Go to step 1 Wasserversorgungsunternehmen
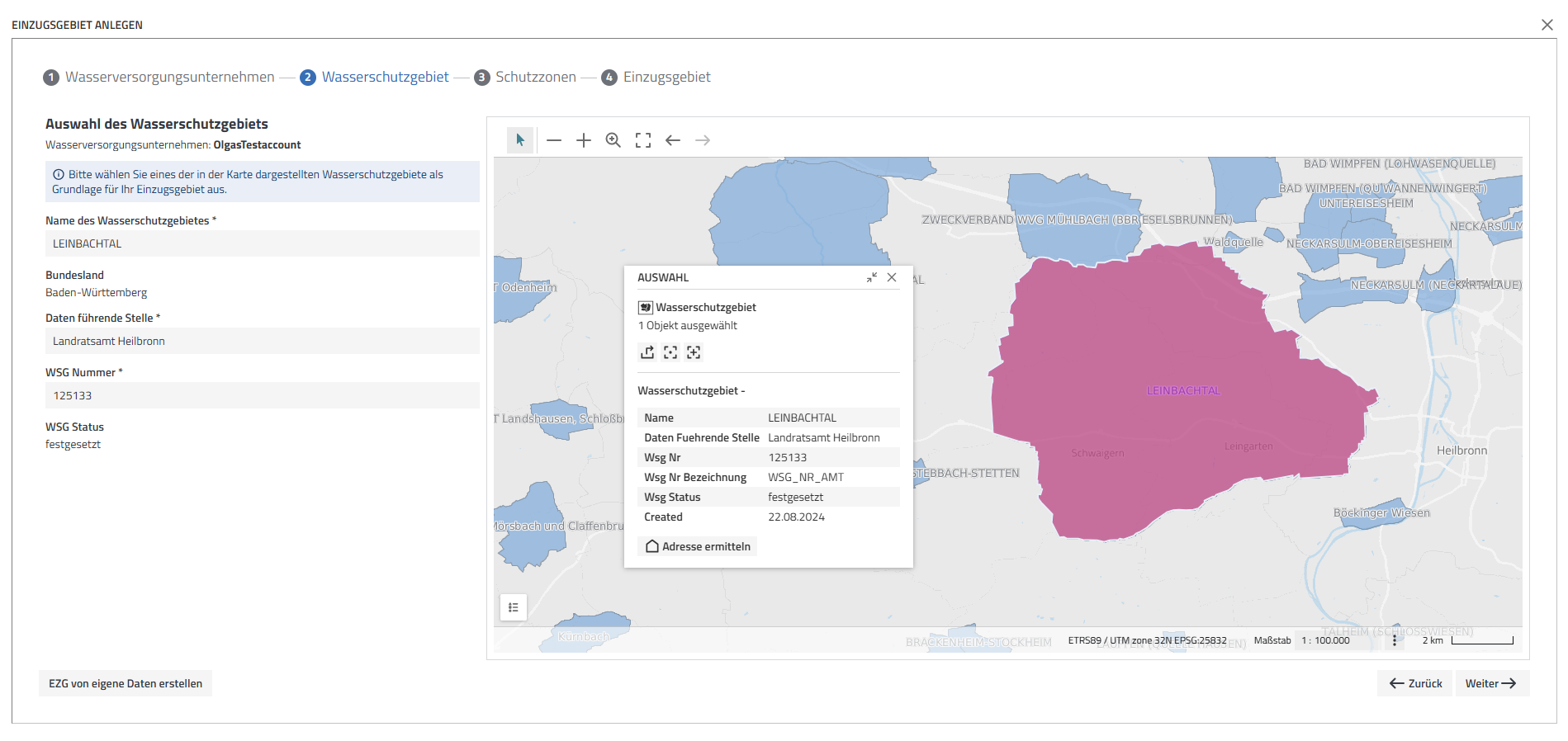Viewport: 1568px width, 741px height. (x=159, y=78)
